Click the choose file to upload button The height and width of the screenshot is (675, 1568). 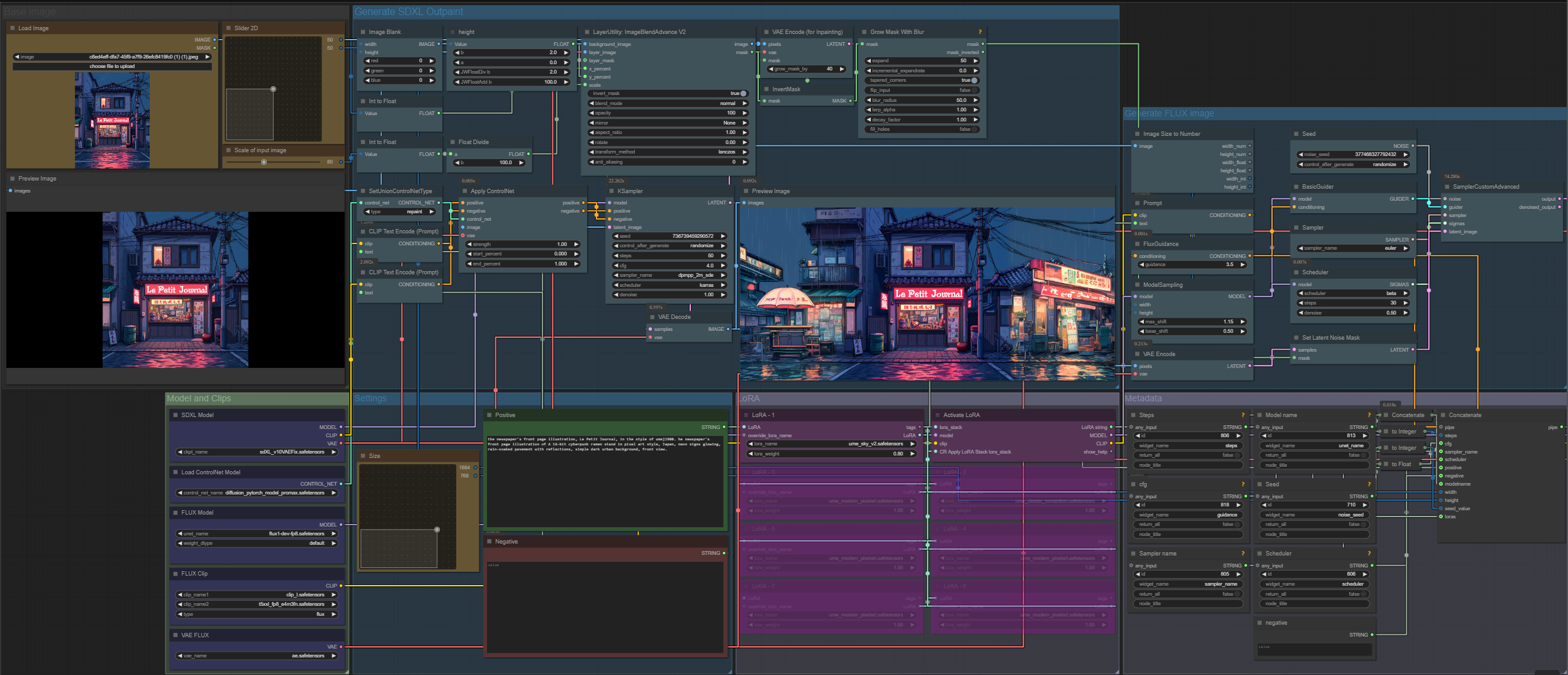coord(112,66)
